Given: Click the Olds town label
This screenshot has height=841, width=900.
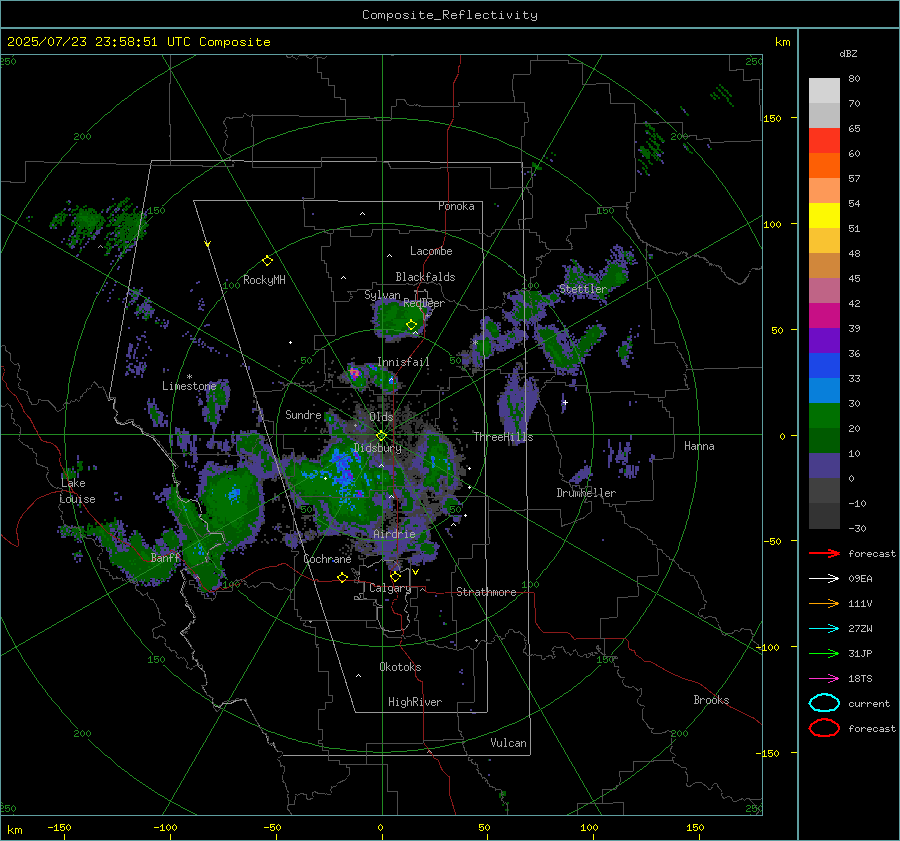Looking at the screenshot, I should coord(381,417).
